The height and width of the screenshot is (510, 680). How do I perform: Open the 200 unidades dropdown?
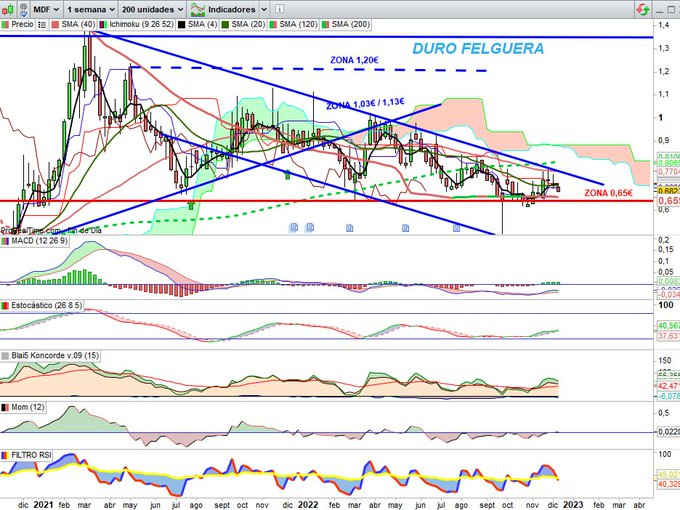152,9
